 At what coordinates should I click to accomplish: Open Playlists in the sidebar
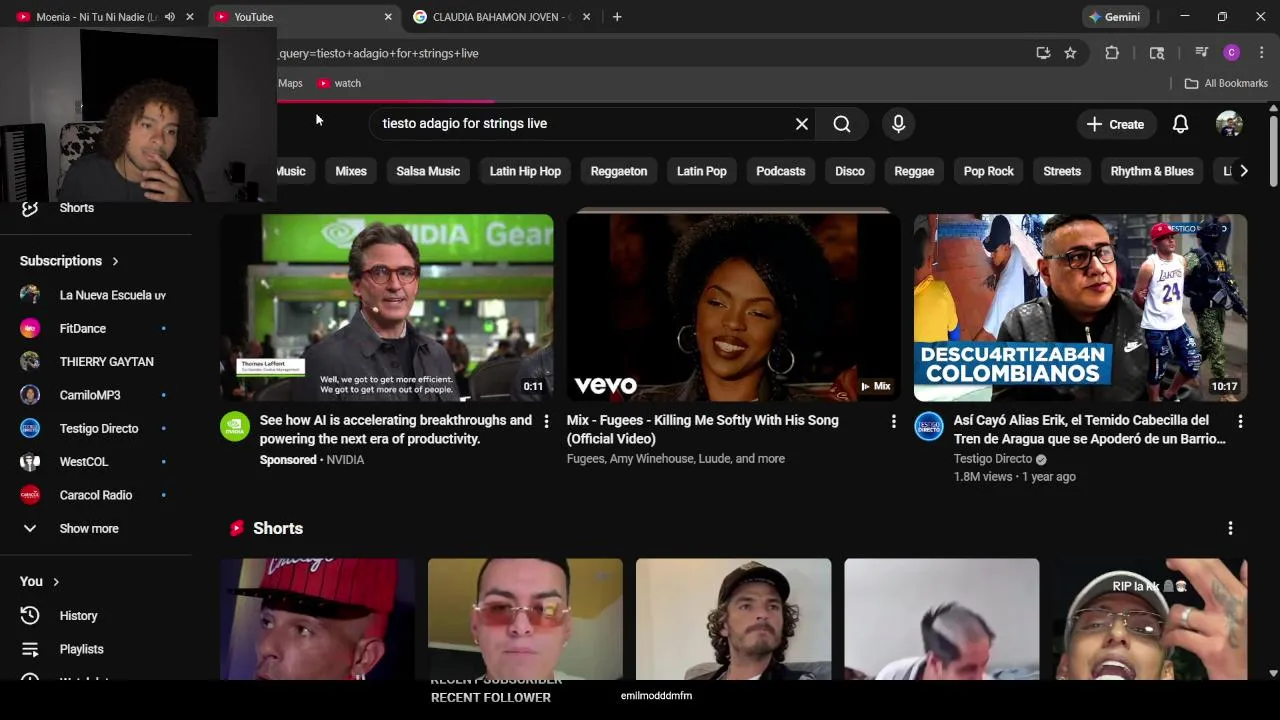pyautogui.click(x=96, y=649)
